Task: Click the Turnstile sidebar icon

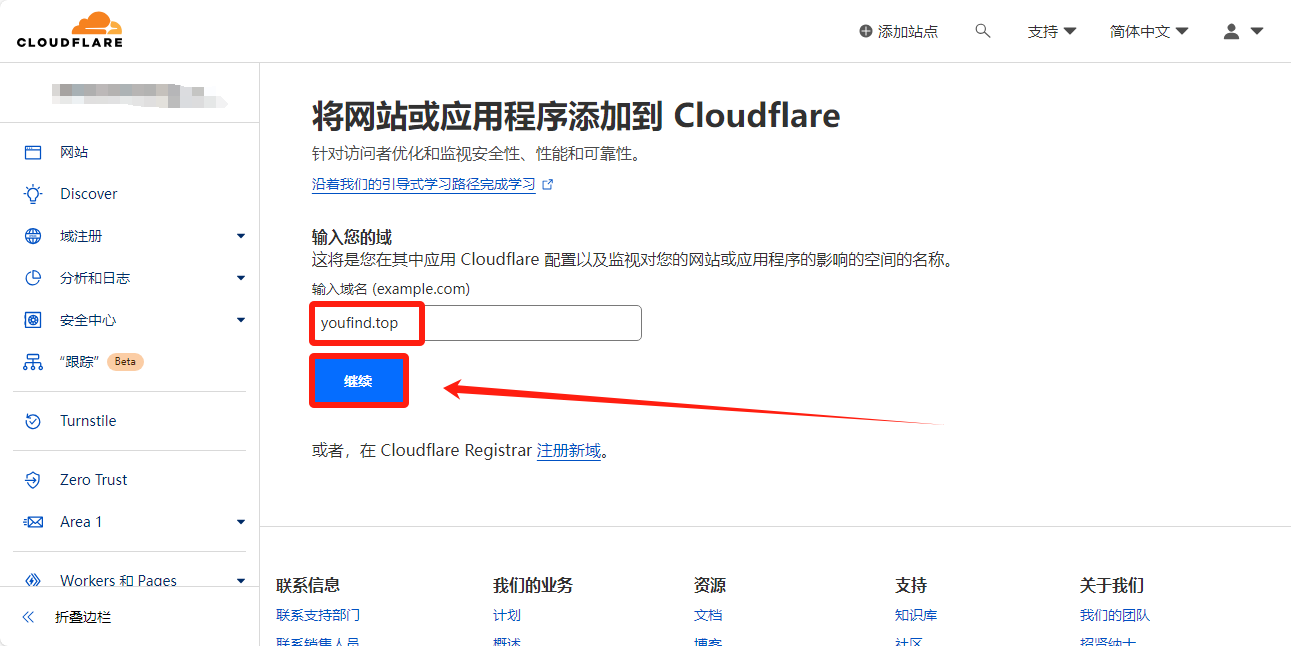Action: coord(33,421)
